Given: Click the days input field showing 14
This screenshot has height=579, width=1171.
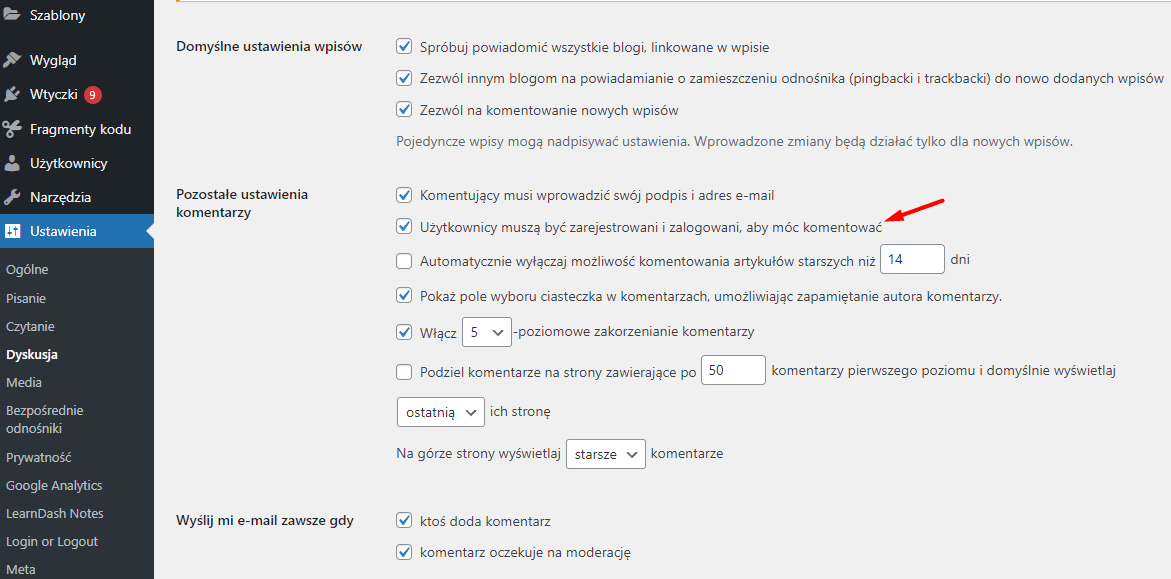Looking at the screenshot, I should click(913, 260).
